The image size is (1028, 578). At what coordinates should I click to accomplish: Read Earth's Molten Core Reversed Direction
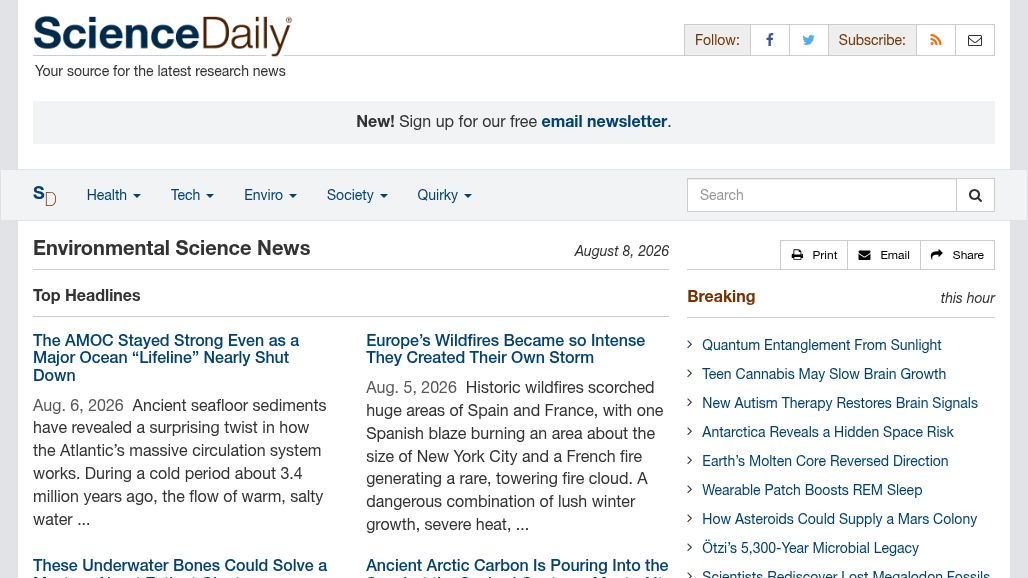tap(825, 461)
